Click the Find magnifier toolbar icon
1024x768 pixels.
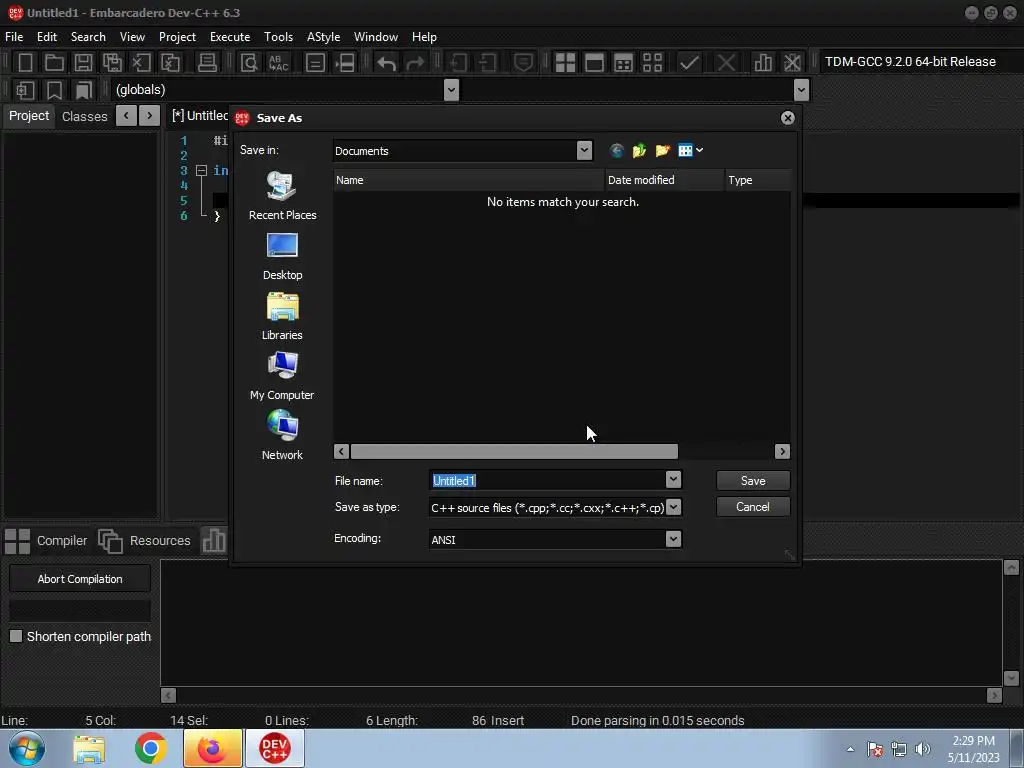click(x=249, y=63)
